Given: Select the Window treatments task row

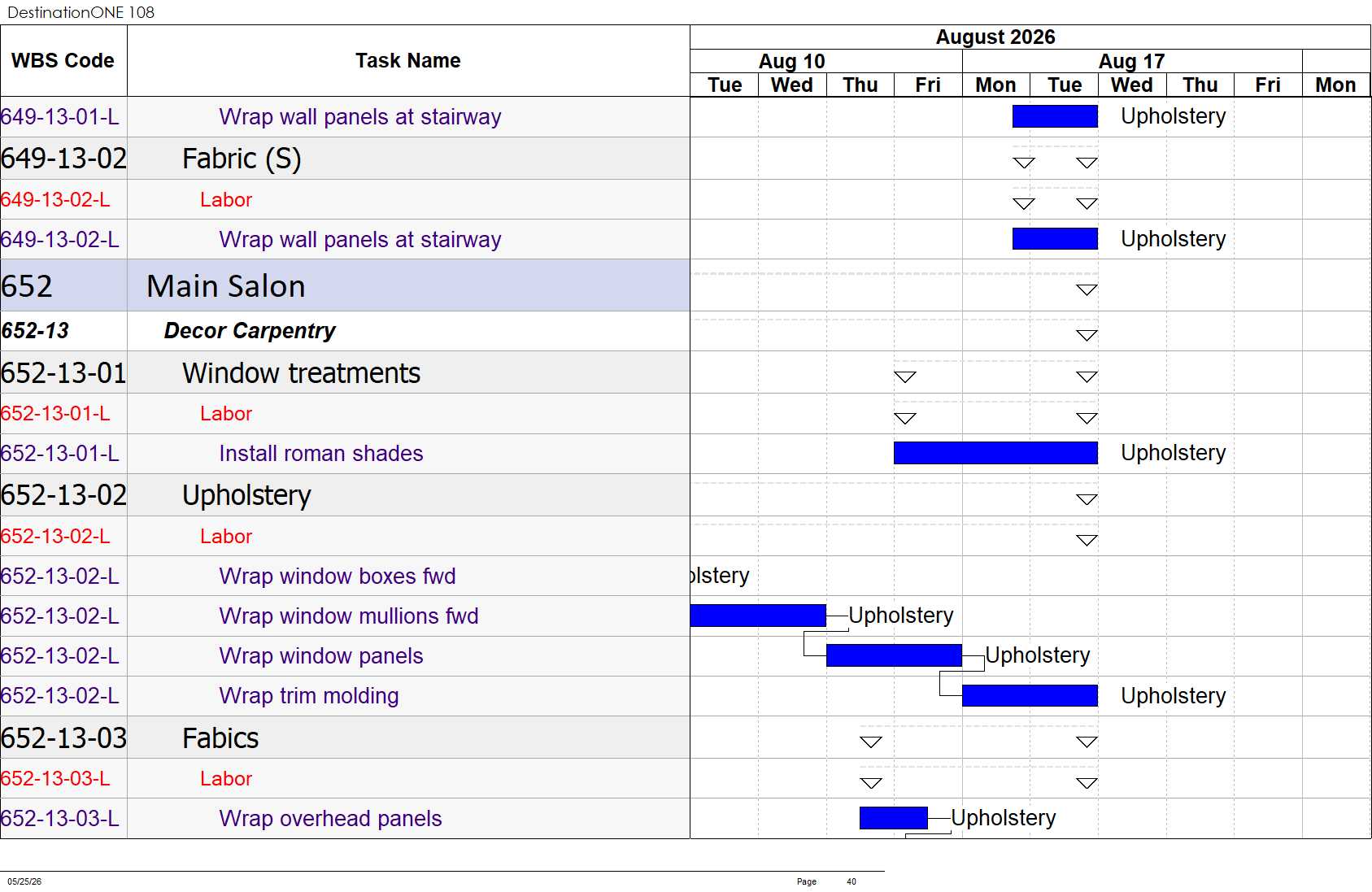Looking at the screenshot, I should [345, 372].
